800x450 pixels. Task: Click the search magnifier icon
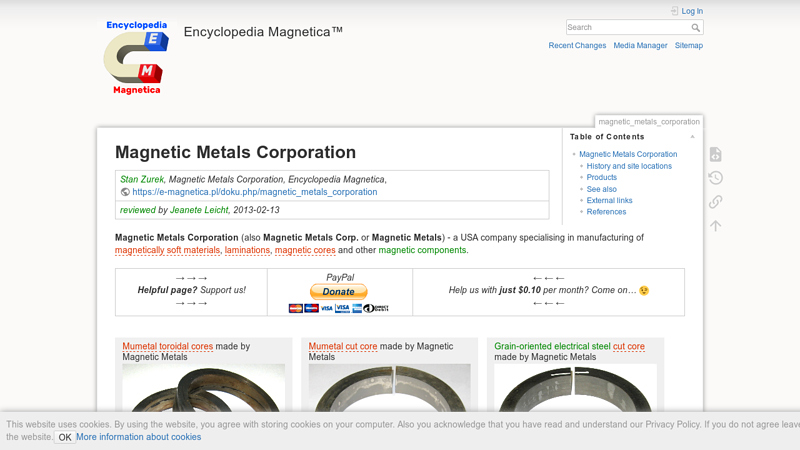coord(695,28)
